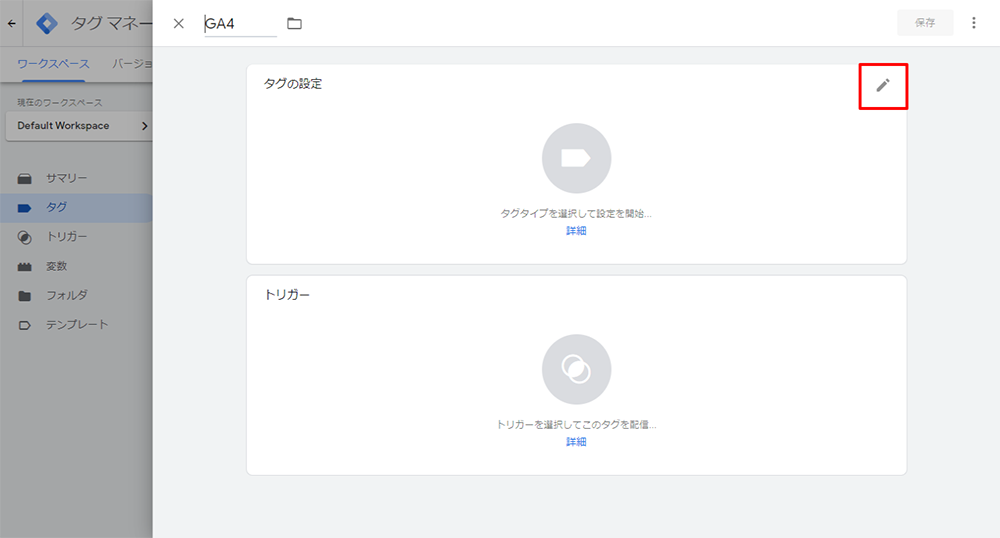Image resolution: width=1000 pixels, height=538 pixels.
Task: Open テンプレート in the sidebar
Action: pos(76,325)
